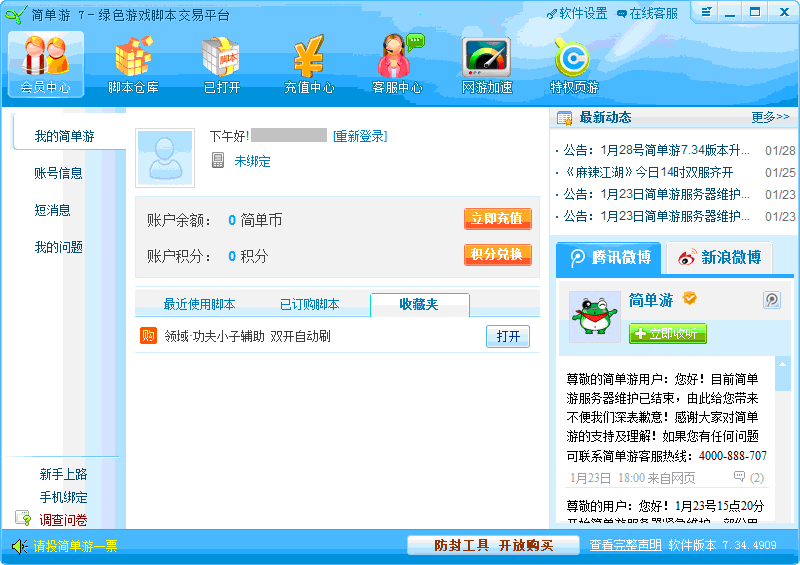This screenshot has height=565, width=800.
Task: Click the phone icon beside 未绑定
Action: [218, 160]
